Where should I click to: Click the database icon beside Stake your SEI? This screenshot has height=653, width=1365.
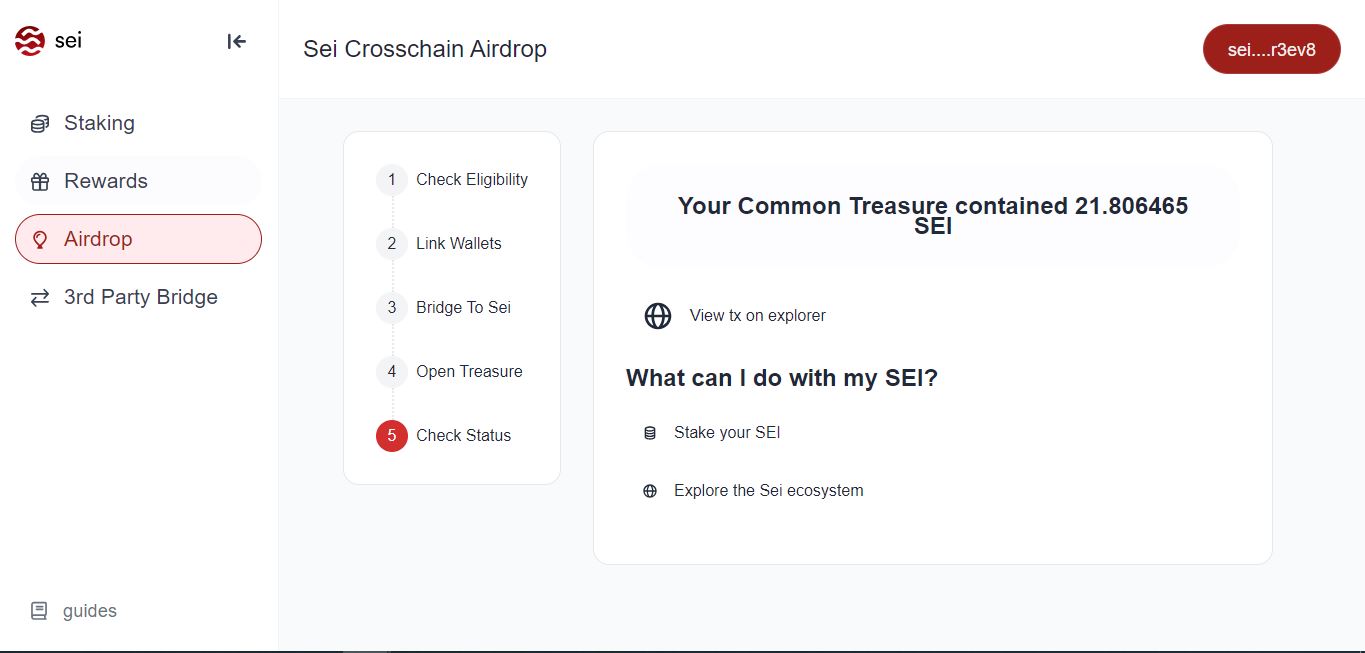[x=650, y=433]
